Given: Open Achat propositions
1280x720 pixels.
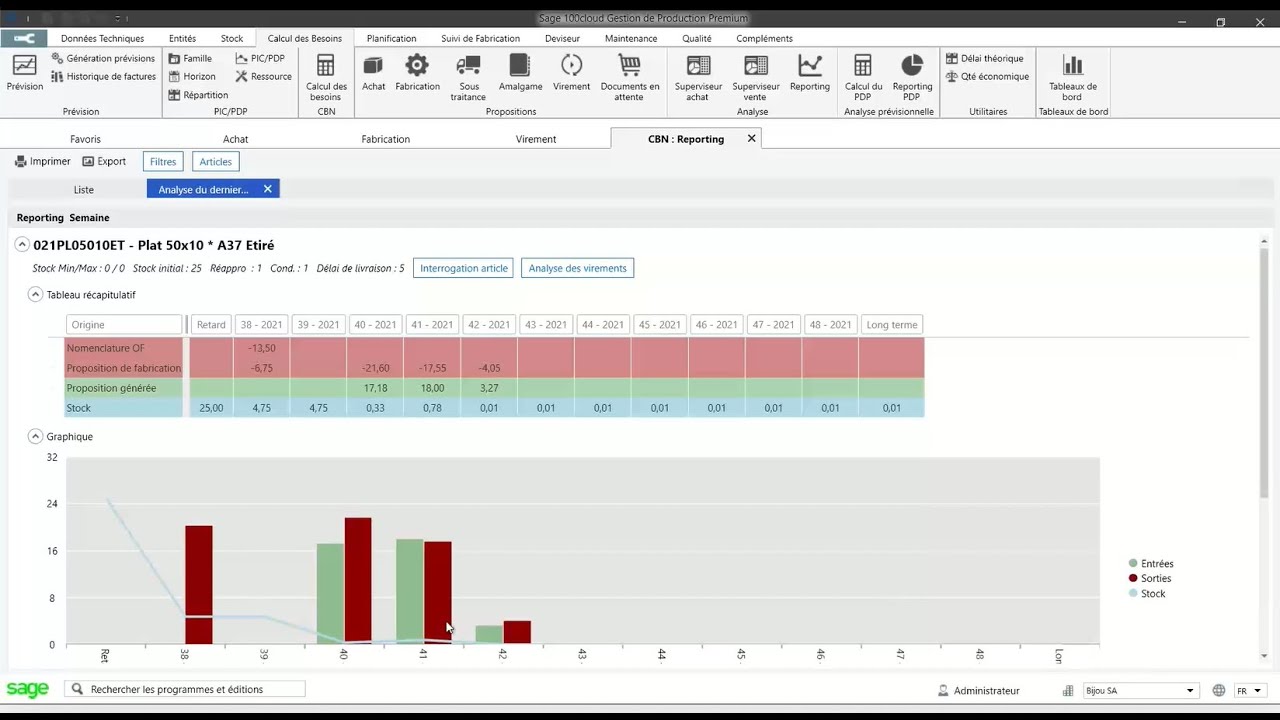Looking at the screenshot, I should click(x=374, y=73).
